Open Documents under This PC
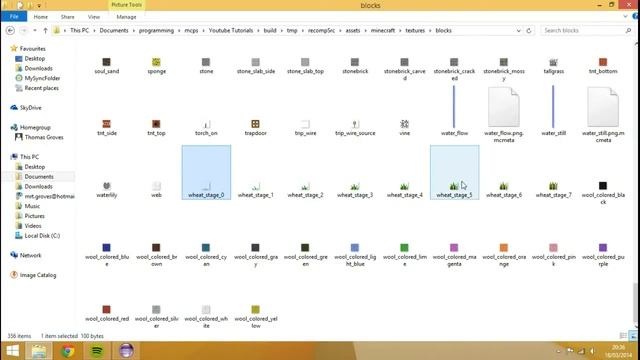This screenshot has height=360, width=640. pos(39,177)
